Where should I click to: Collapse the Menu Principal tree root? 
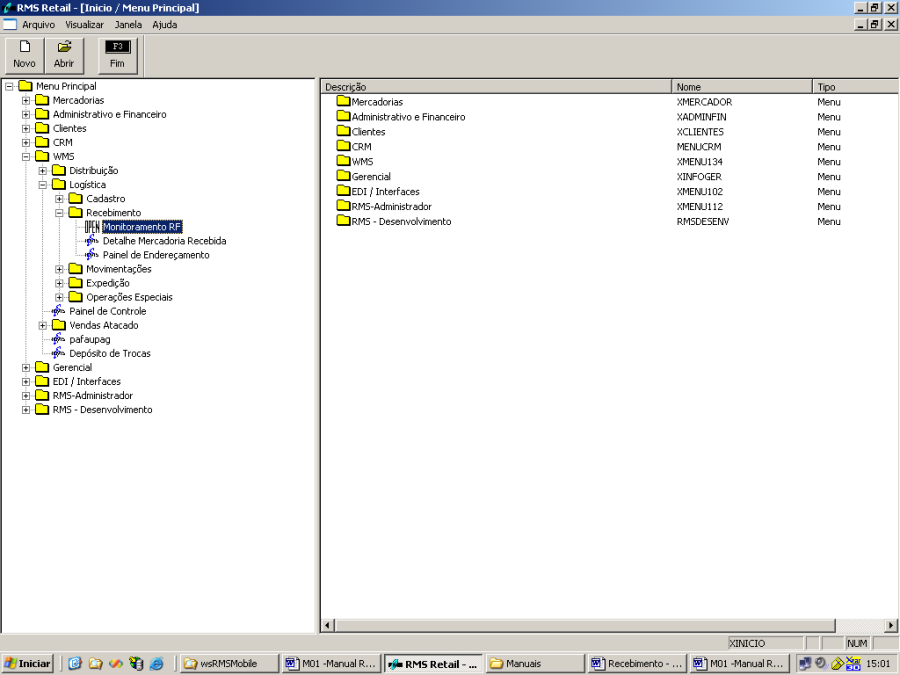pyautogui.click(x=9, y=86)
